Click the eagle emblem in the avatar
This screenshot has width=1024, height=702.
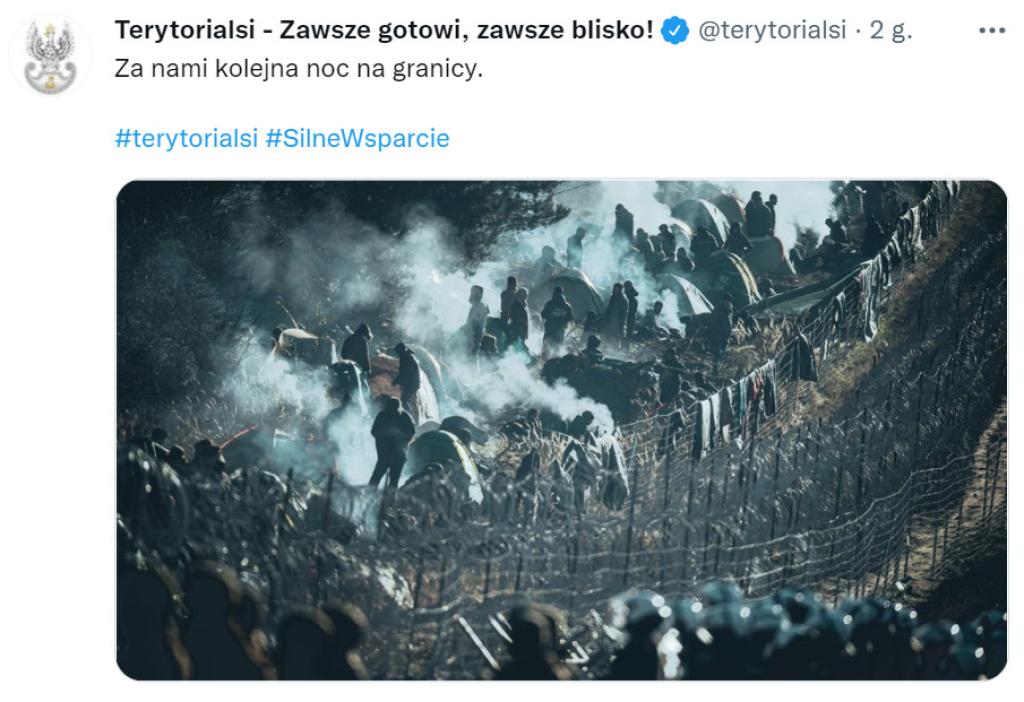(50, 56)
